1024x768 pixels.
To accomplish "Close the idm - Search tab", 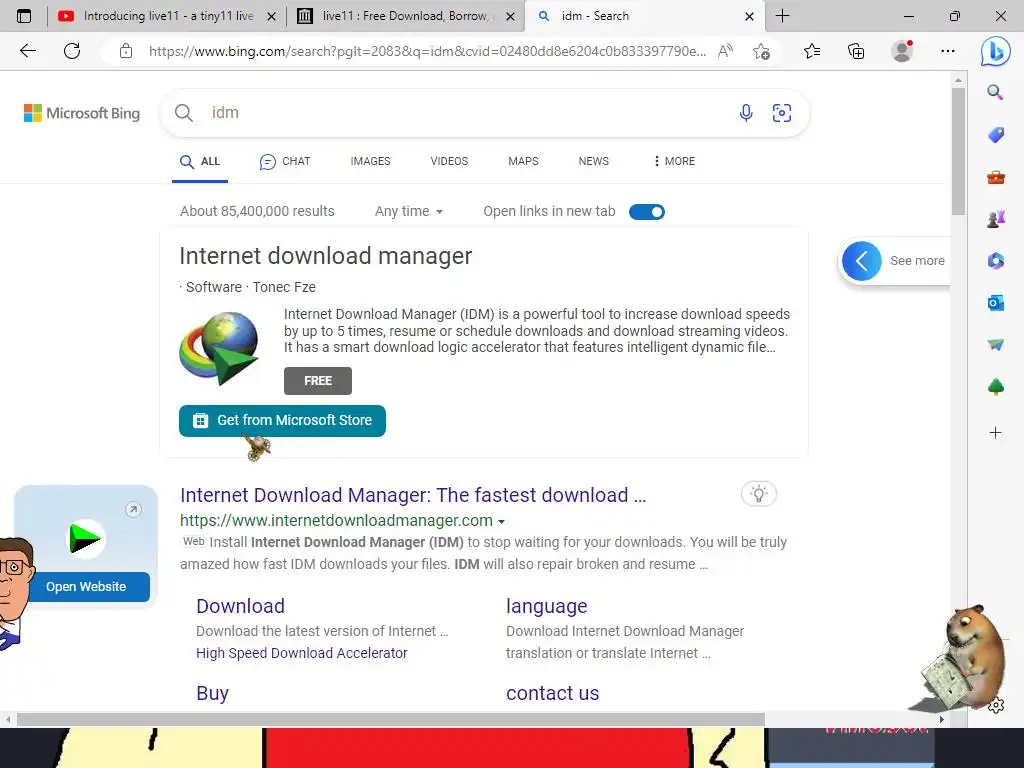I will (x=749, y=17).
